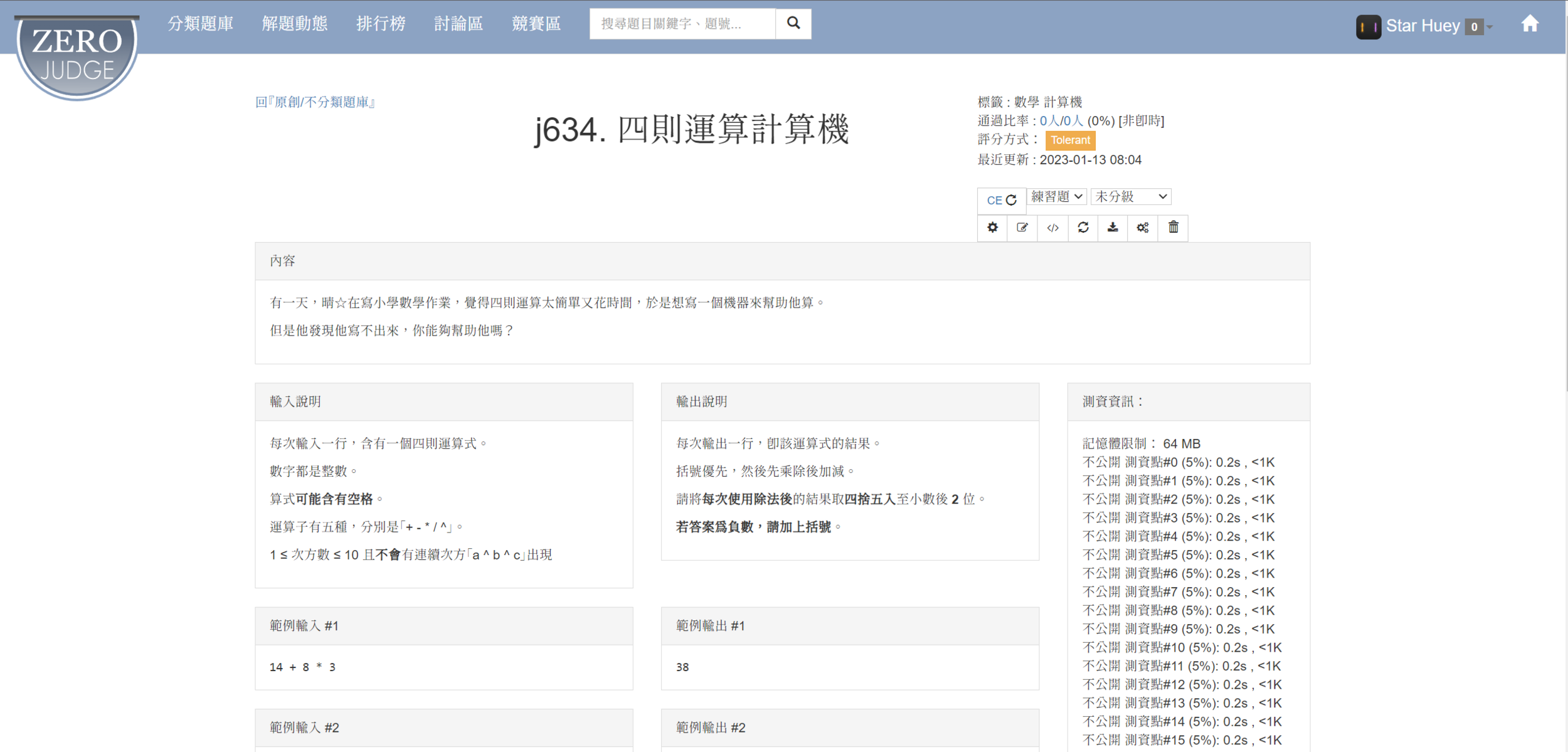
Task: Click the search magnifier button
Action: 793,24
